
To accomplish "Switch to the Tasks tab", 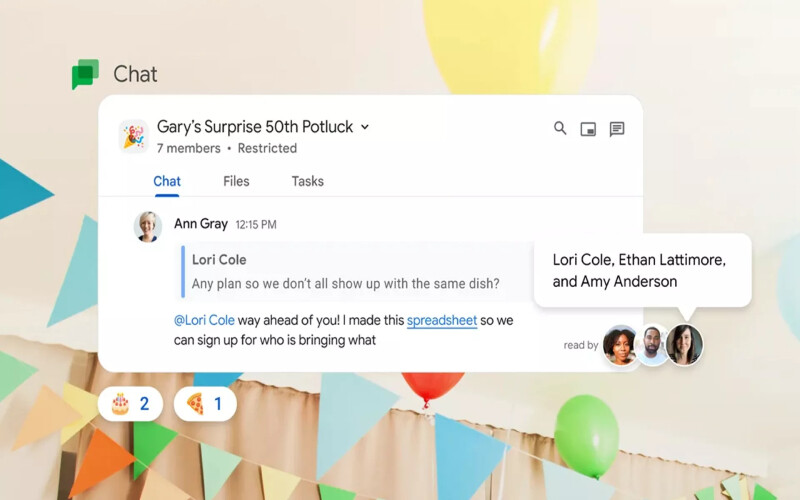I will (x=307, y=181).
